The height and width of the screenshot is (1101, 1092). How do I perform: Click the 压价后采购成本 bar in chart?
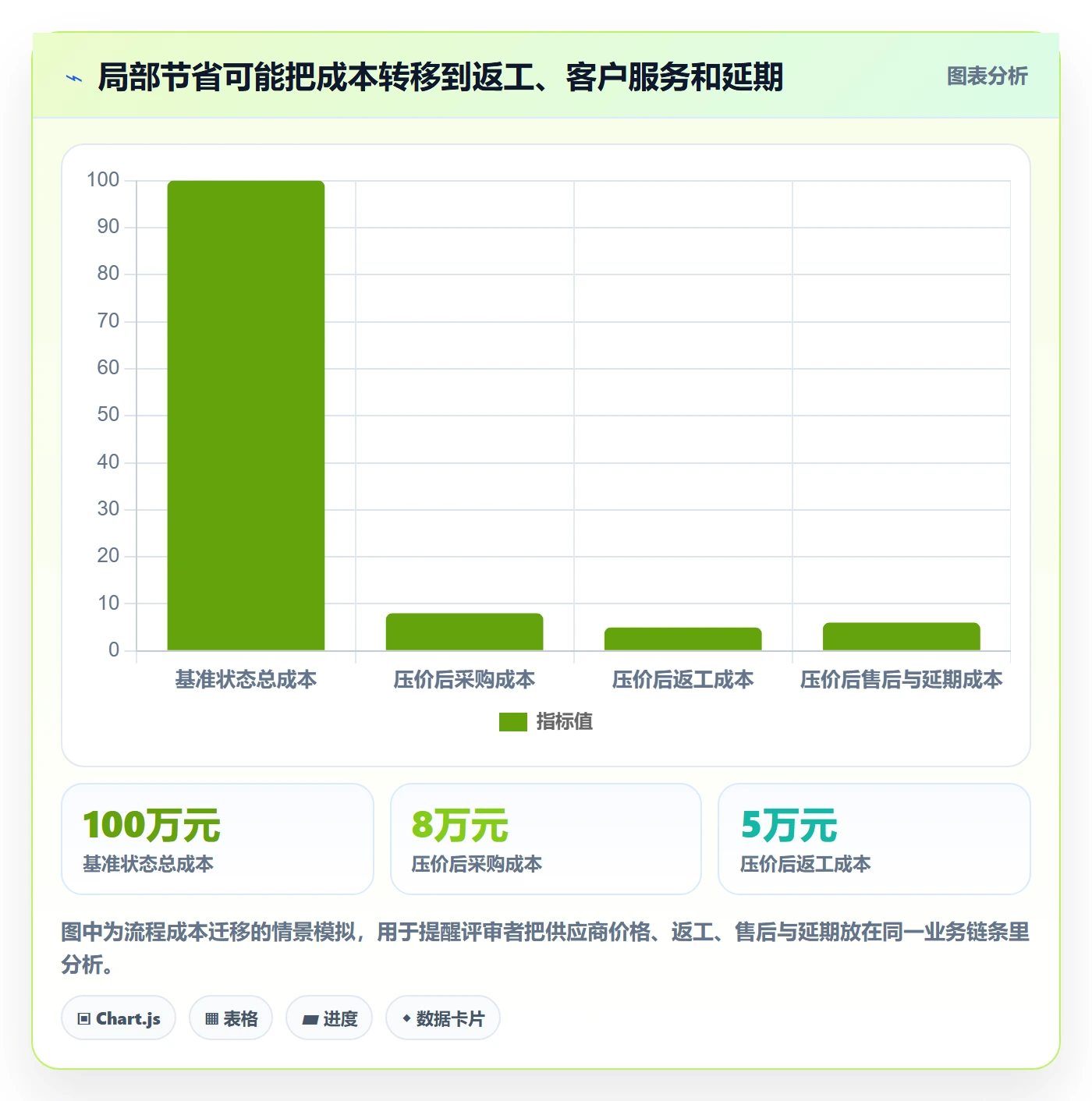pos(464,632)
